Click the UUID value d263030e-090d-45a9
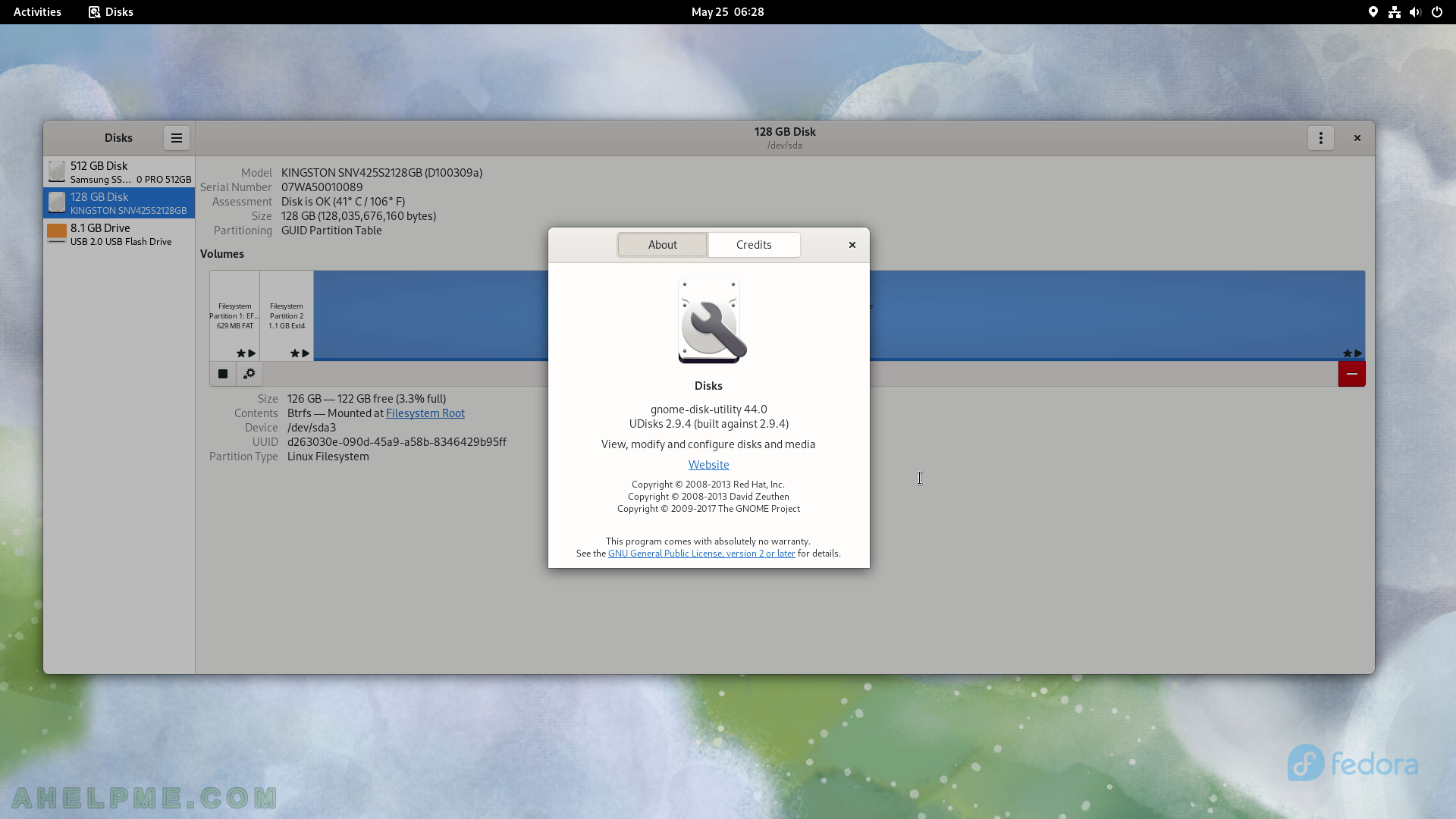Viewport: 1456px width, 819px height. 397,442
